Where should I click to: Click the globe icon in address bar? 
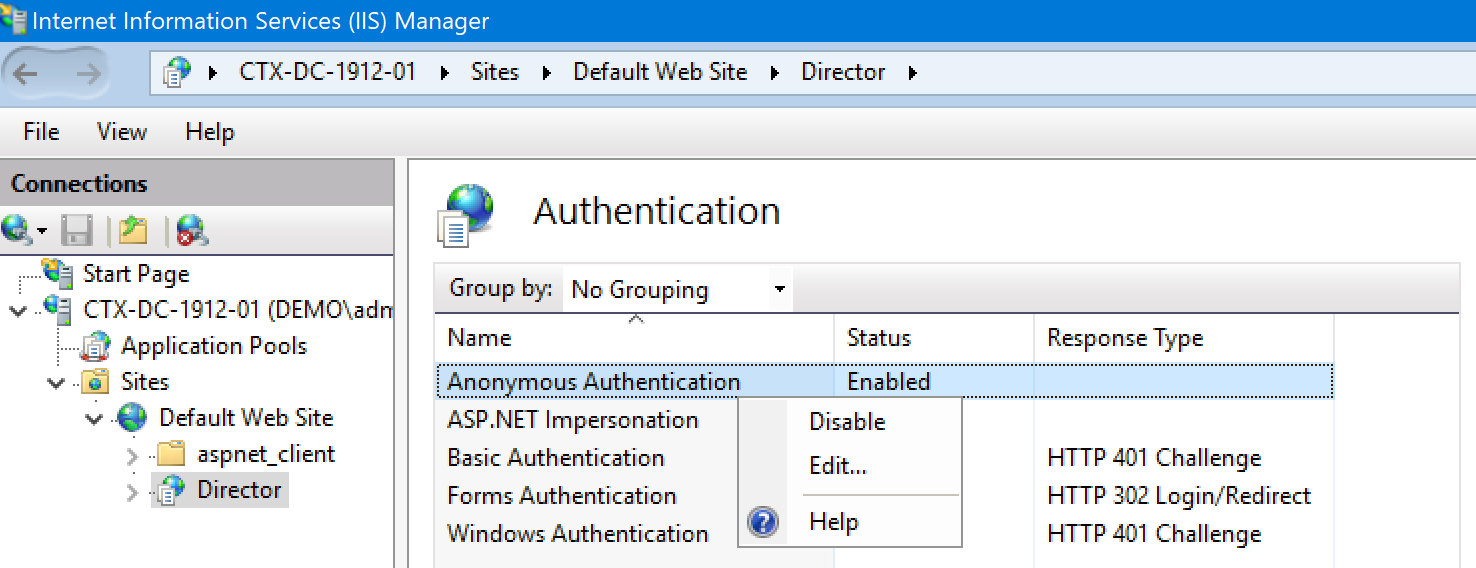tap(177, 72)
